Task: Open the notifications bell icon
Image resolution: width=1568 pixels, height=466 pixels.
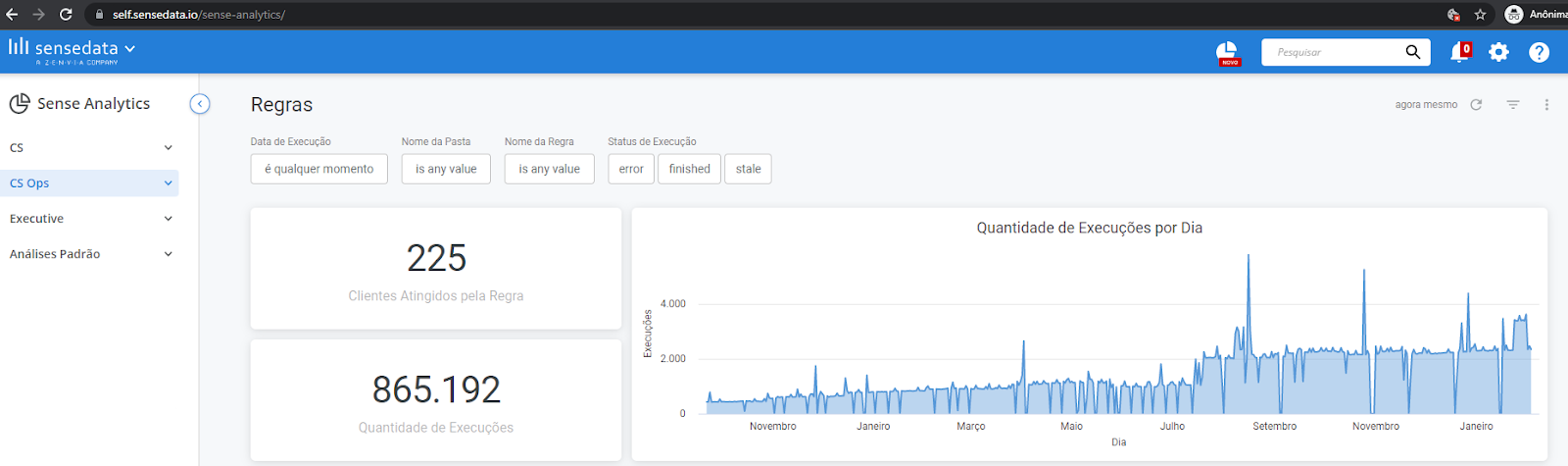Action: coord(1459,52)
